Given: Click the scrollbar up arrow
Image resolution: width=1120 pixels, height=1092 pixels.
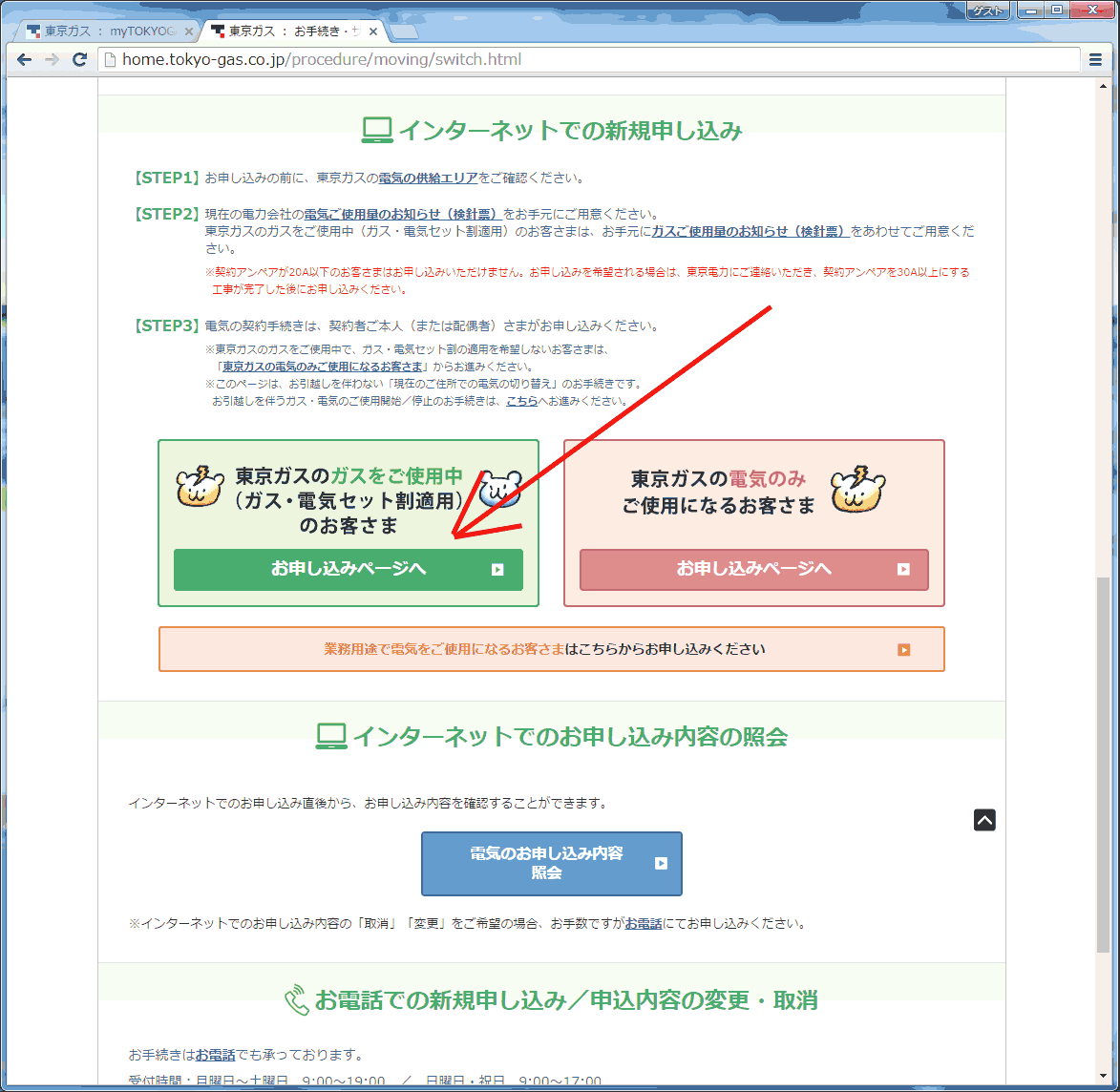Looking at the screenshot, I should pyautogui.click(x=1103, y=87).
